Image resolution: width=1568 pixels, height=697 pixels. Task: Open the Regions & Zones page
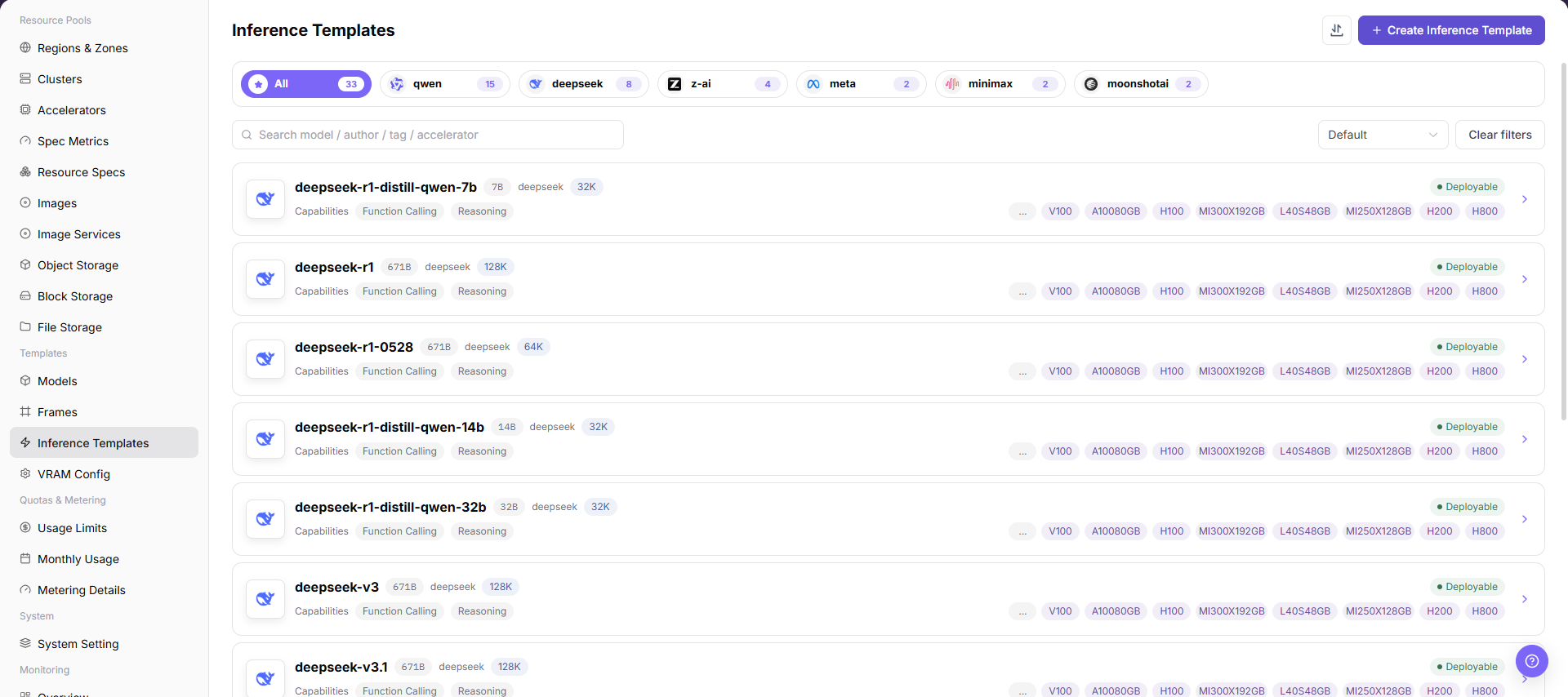pos(104,48)
